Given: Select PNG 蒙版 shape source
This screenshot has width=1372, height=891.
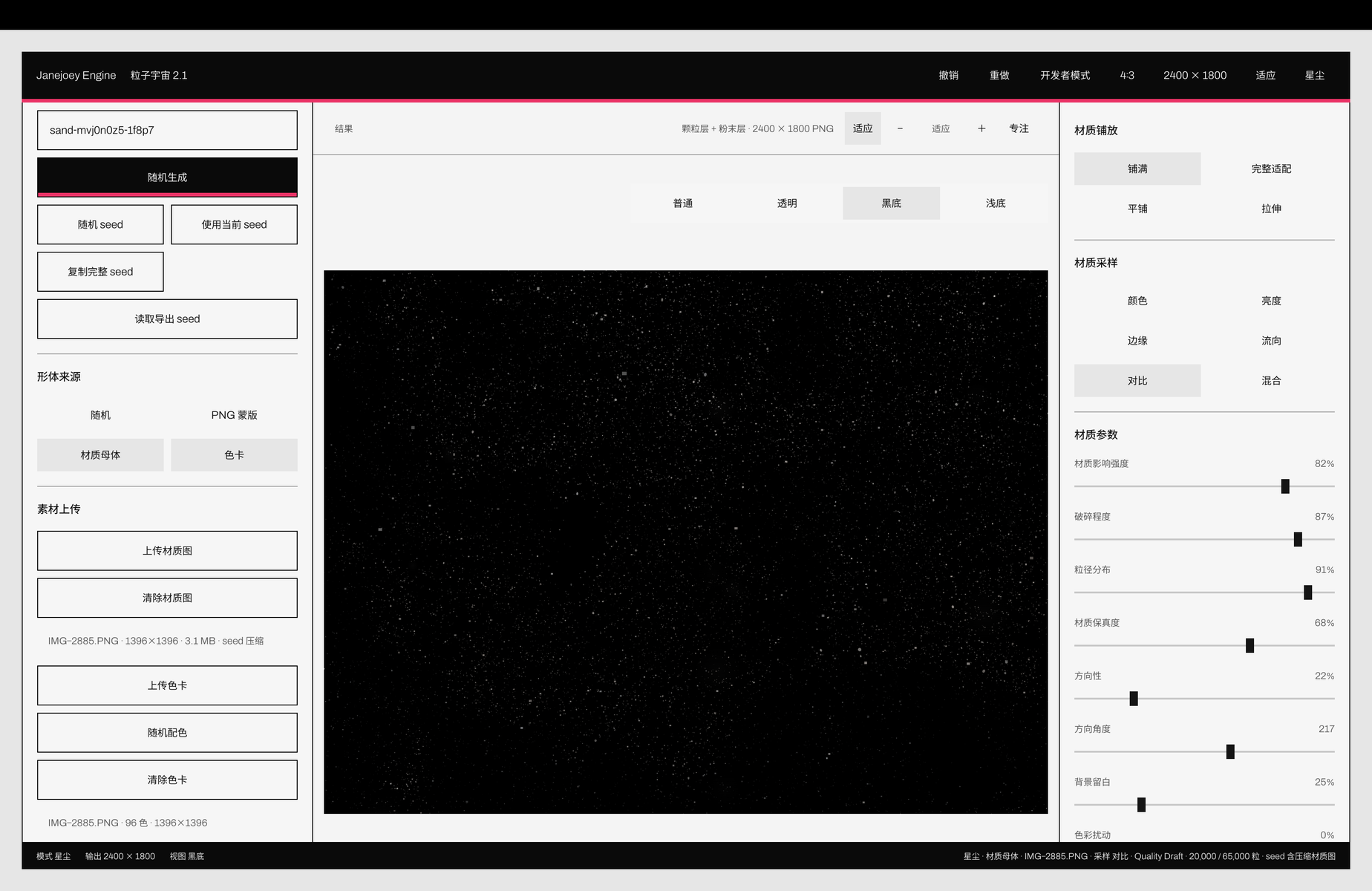Looking at the screenshot, I should pyautogui.click(x=234, y=415).
